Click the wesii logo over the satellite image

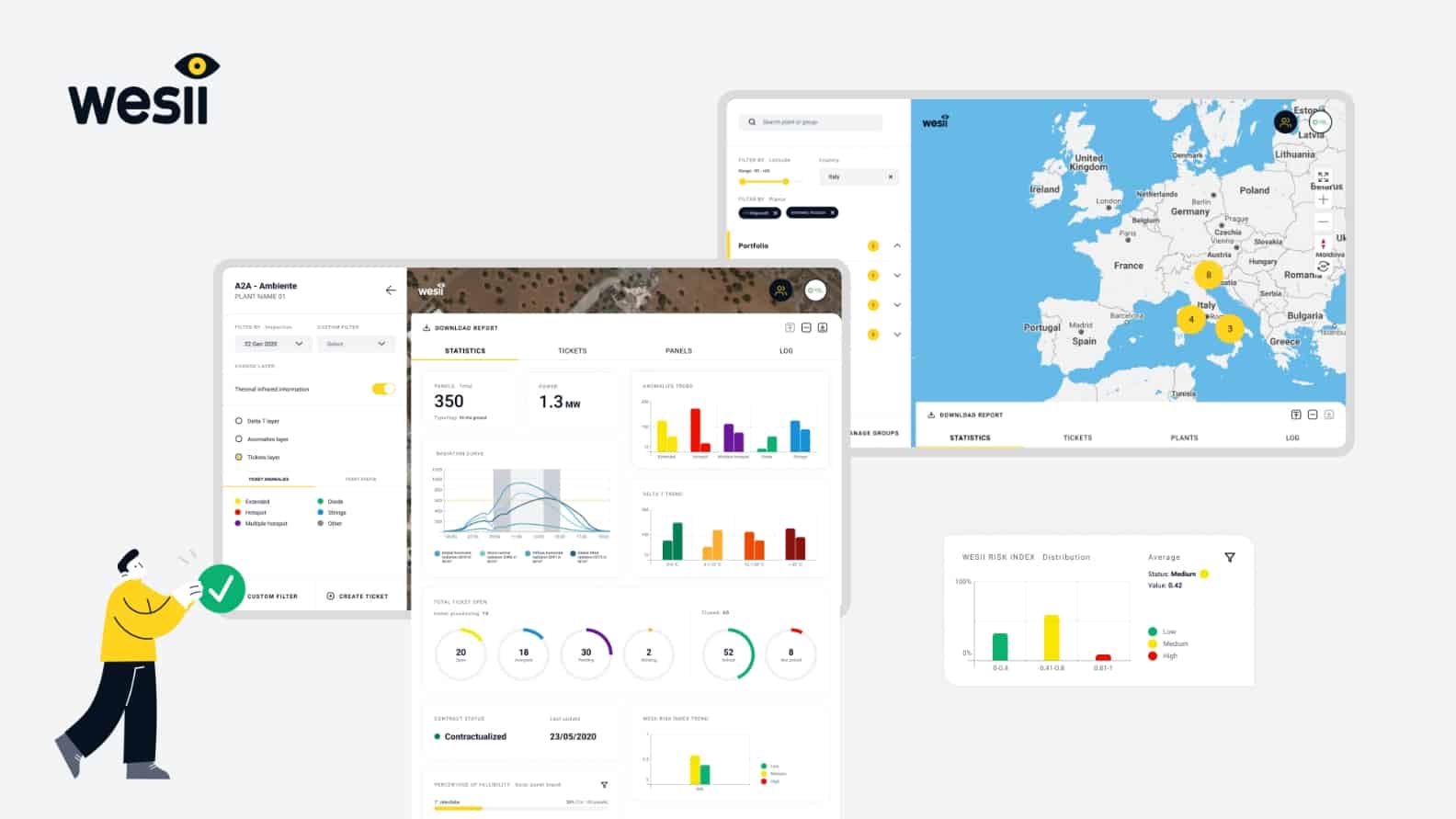click(x=431, y=290)
